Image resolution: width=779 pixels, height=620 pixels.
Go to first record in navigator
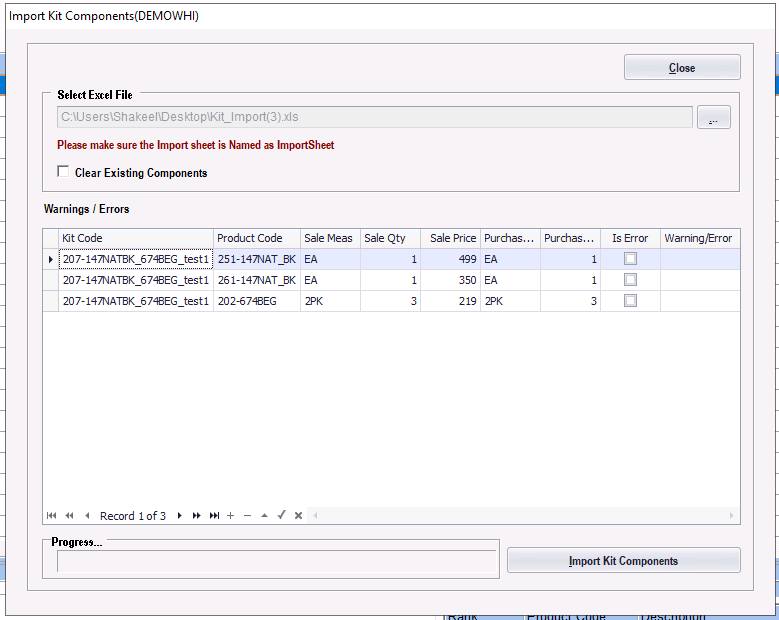[52, 516]
